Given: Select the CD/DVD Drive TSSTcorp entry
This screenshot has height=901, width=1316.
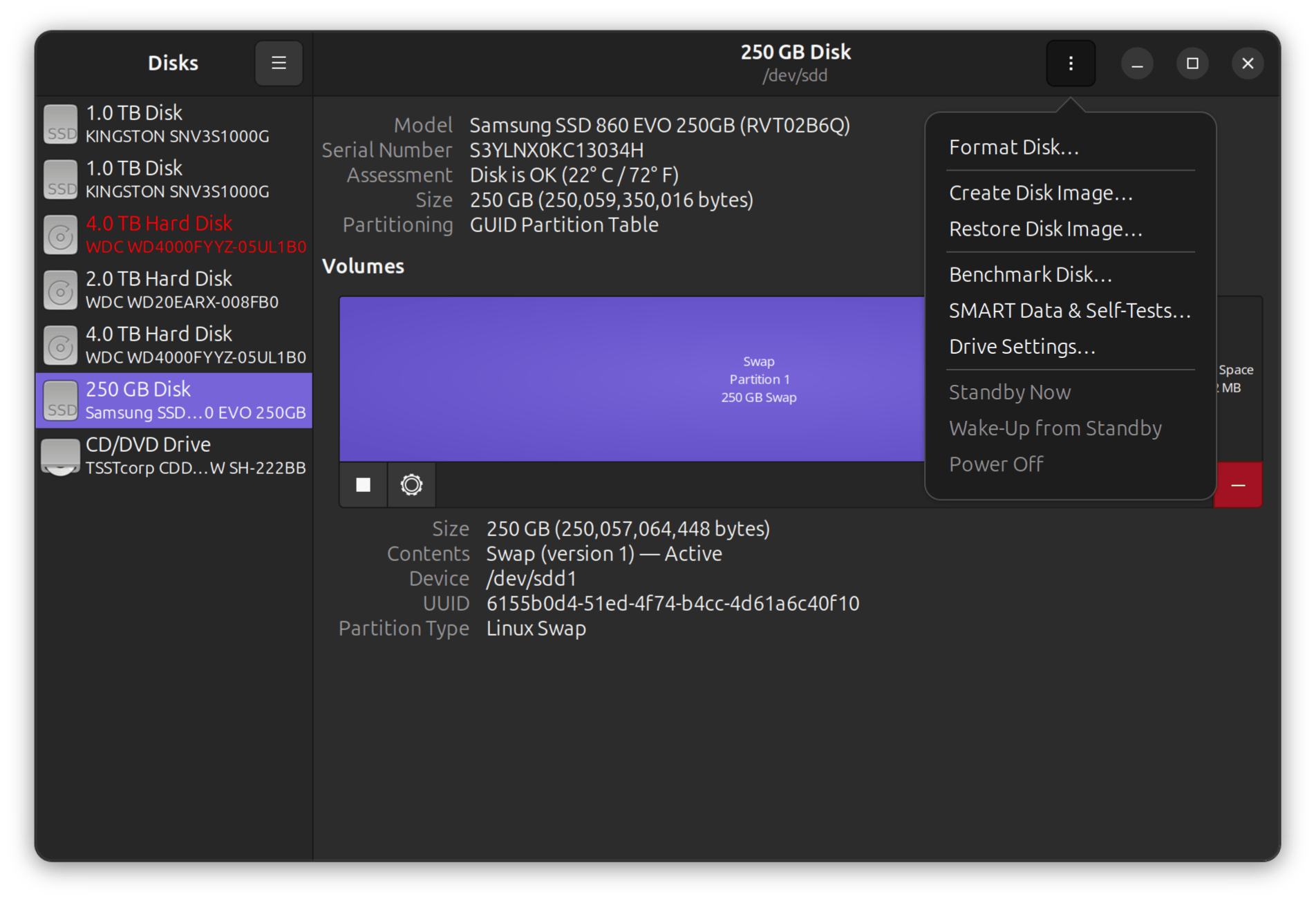Looking at the screenshot, I should point(174,455).
